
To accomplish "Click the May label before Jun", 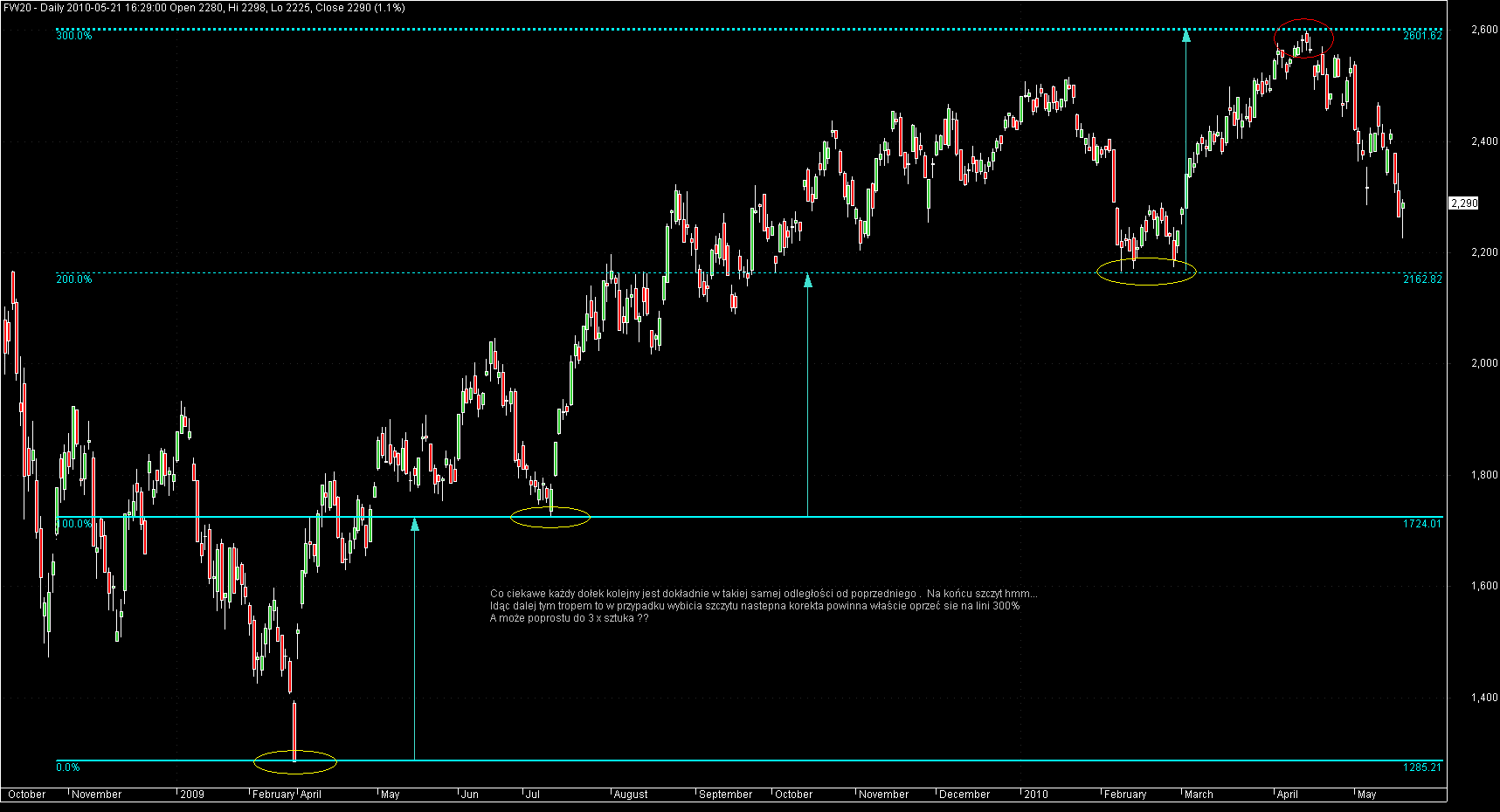I will pyautogui.click(x=391, y=795).
